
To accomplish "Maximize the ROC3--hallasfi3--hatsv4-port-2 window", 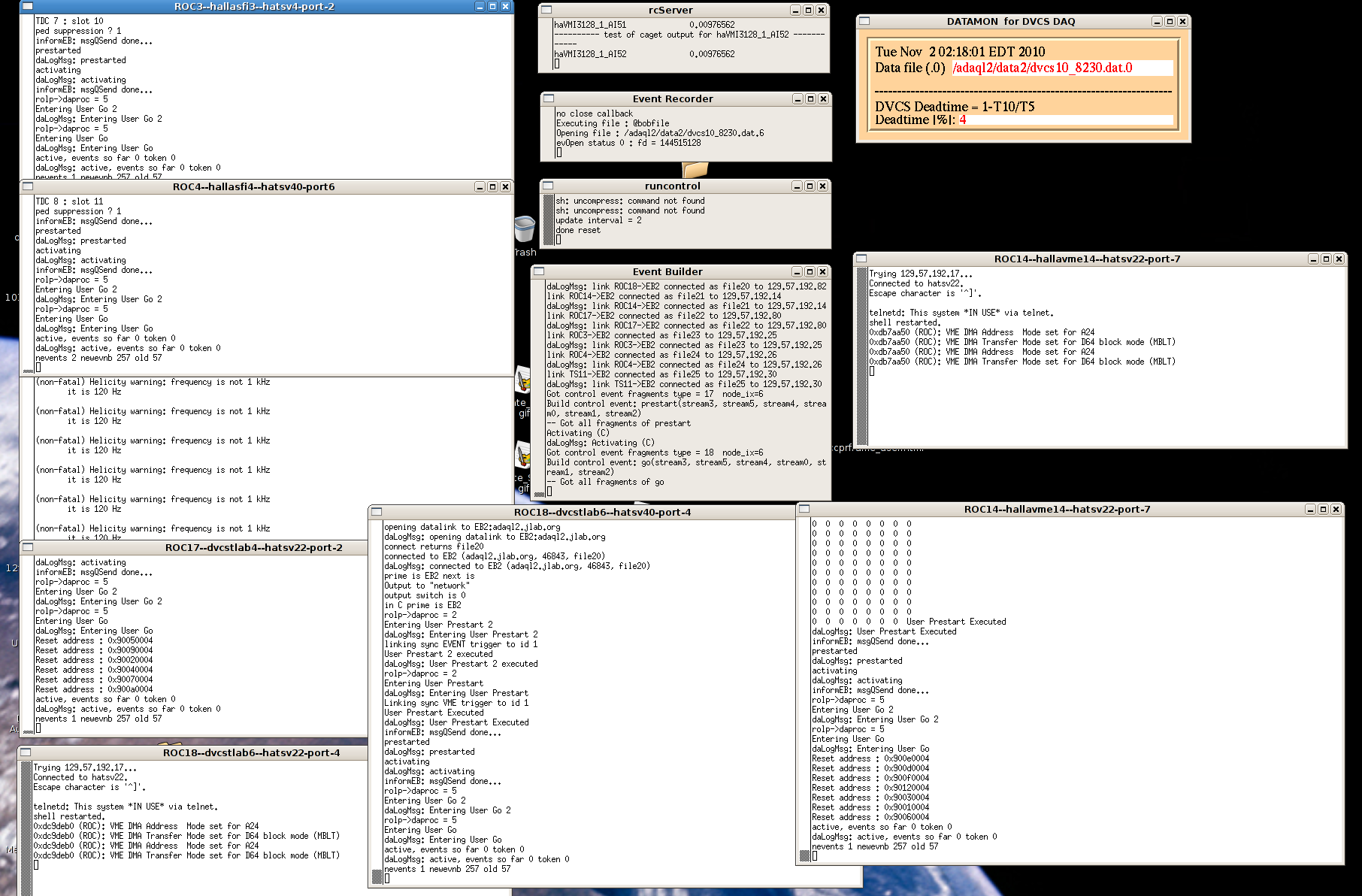I will click(x=493, y=6).
